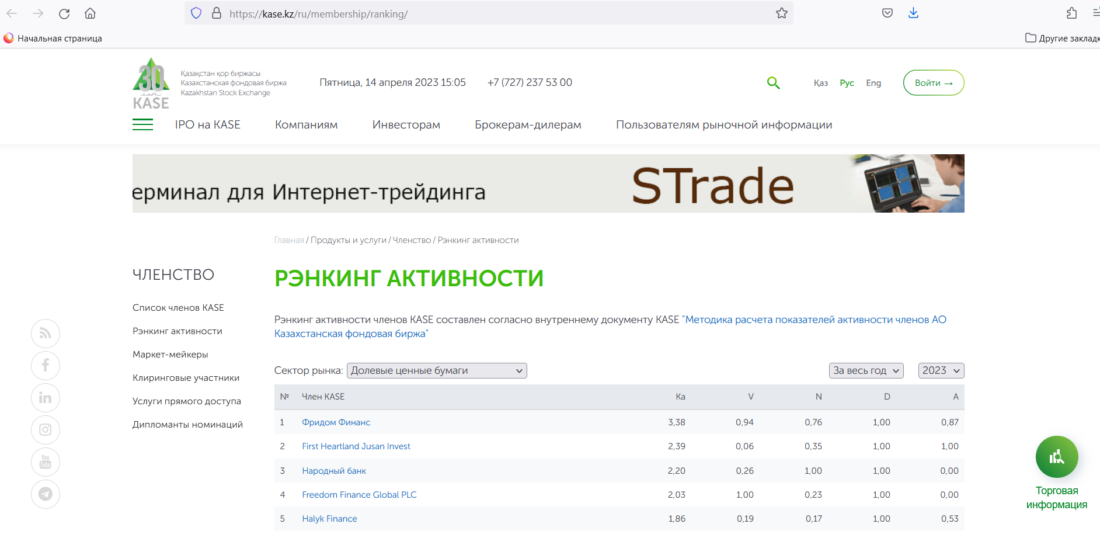Bookmark this page with star icon
The image size is (1100, 538).
tap(782, 14)
